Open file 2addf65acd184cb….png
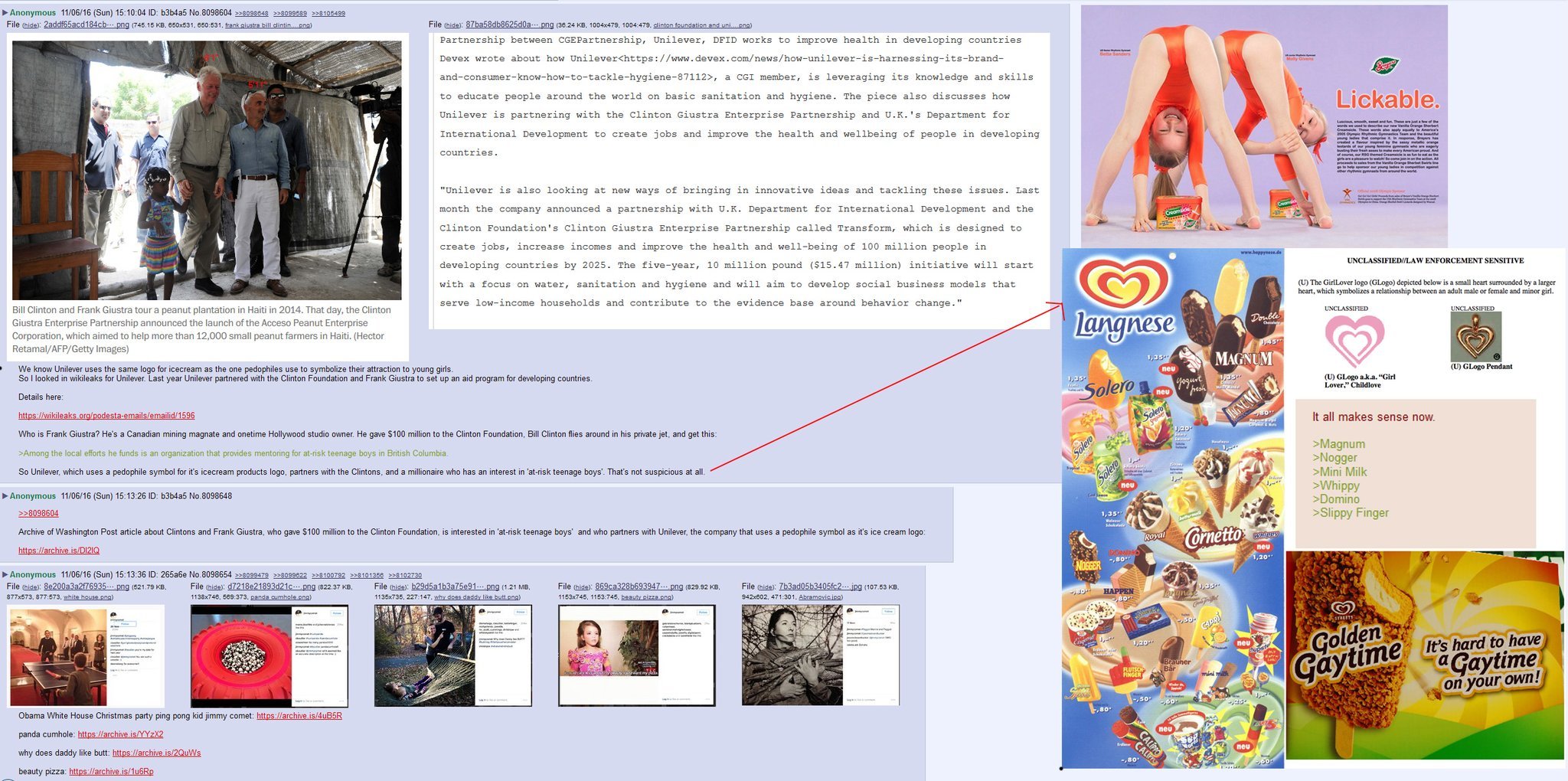 point(86,25)
